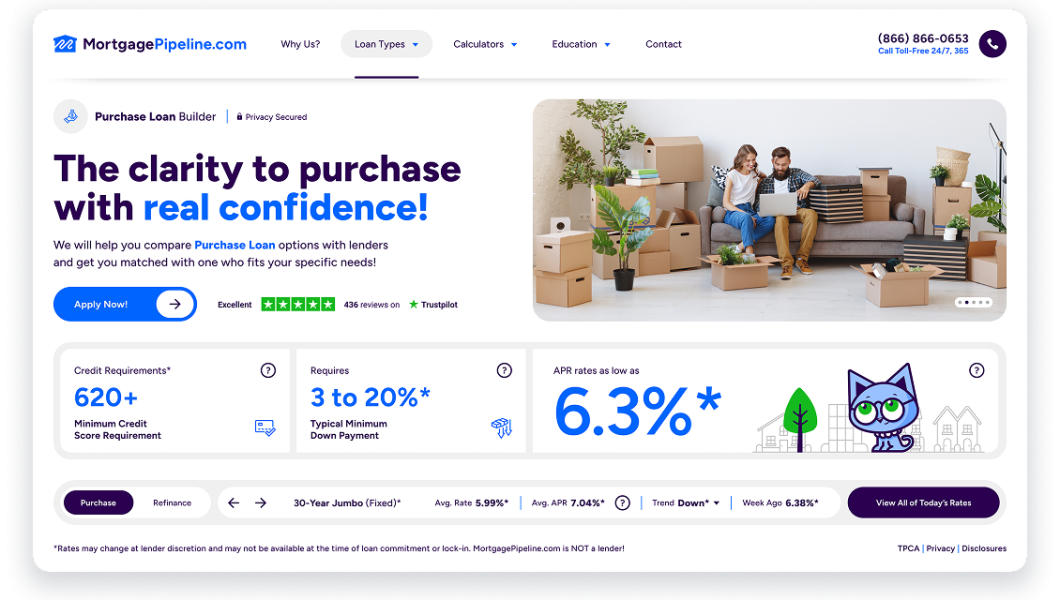Open the Calculators dropdown menu
Image resolution: width=1060 pixels, height=600 pixels.
pos(485,44)
